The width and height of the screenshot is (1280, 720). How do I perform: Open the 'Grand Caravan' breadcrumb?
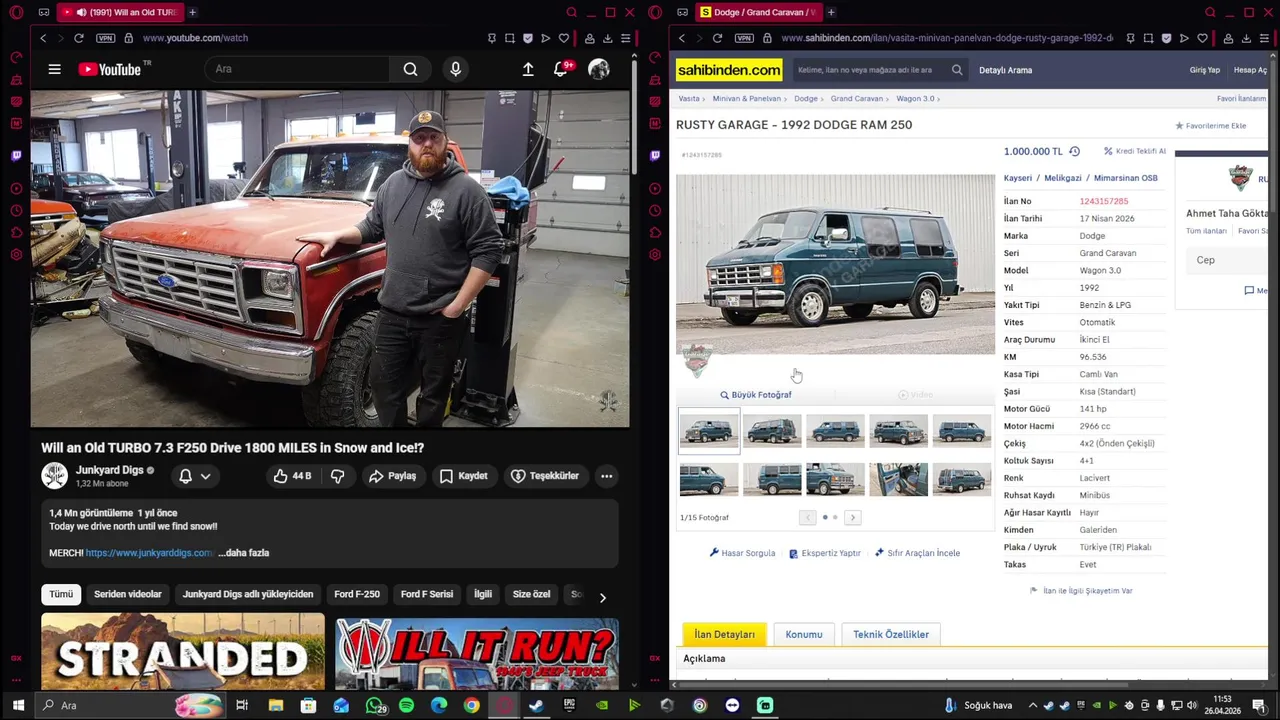click(857, 99)
